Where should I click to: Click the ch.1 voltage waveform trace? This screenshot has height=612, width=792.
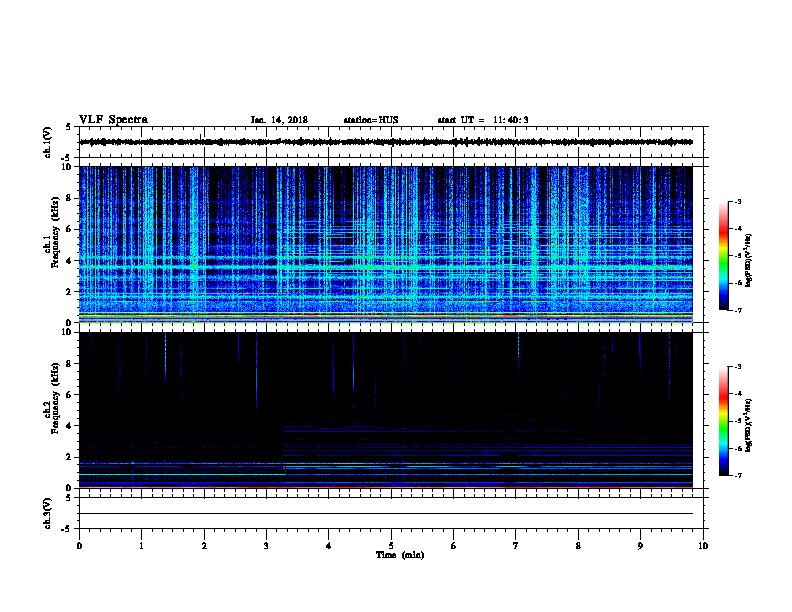pyautogui.click(x=386, y=142)
